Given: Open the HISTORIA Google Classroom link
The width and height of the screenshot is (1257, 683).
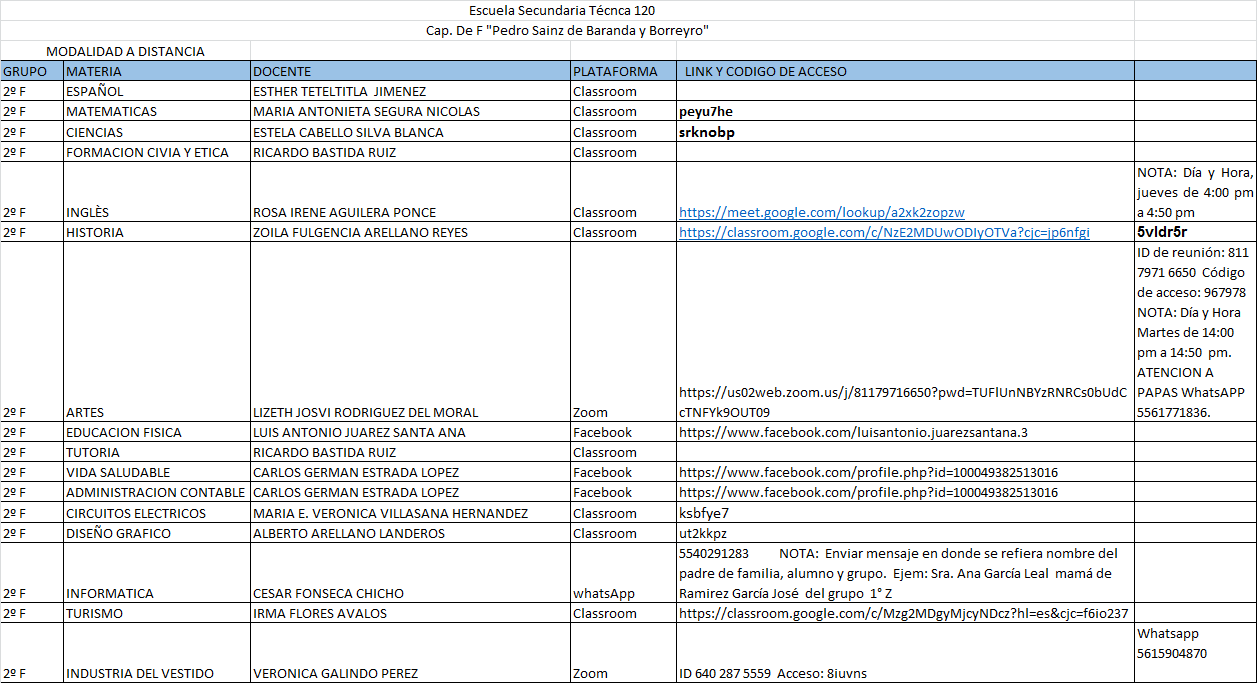Looking at the screenshot, I should pyautogui.click(x=884, y=232).
